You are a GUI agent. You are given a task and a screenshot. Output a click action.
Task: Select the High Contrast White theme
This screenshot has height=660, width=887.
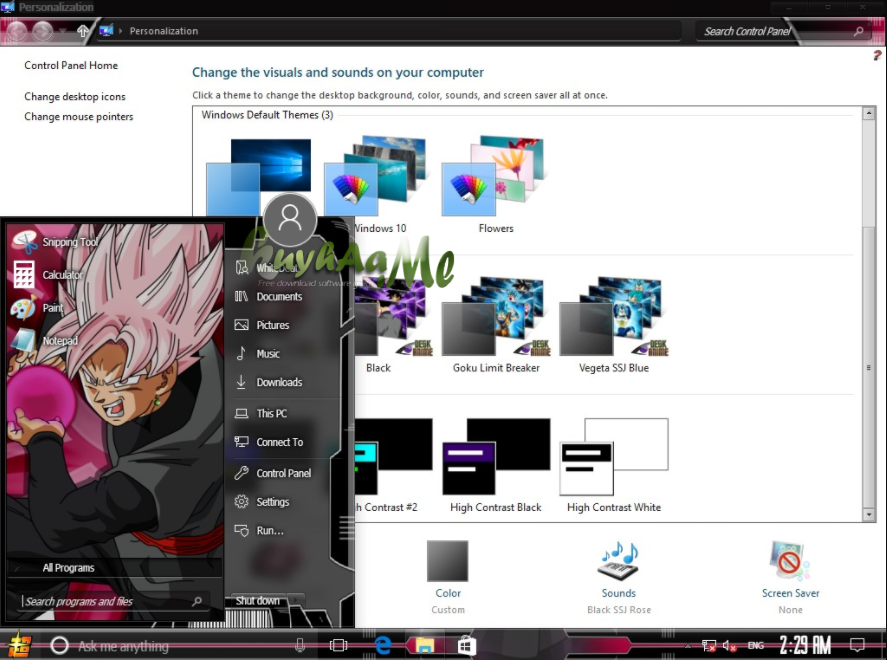click(x=614, y=465)
